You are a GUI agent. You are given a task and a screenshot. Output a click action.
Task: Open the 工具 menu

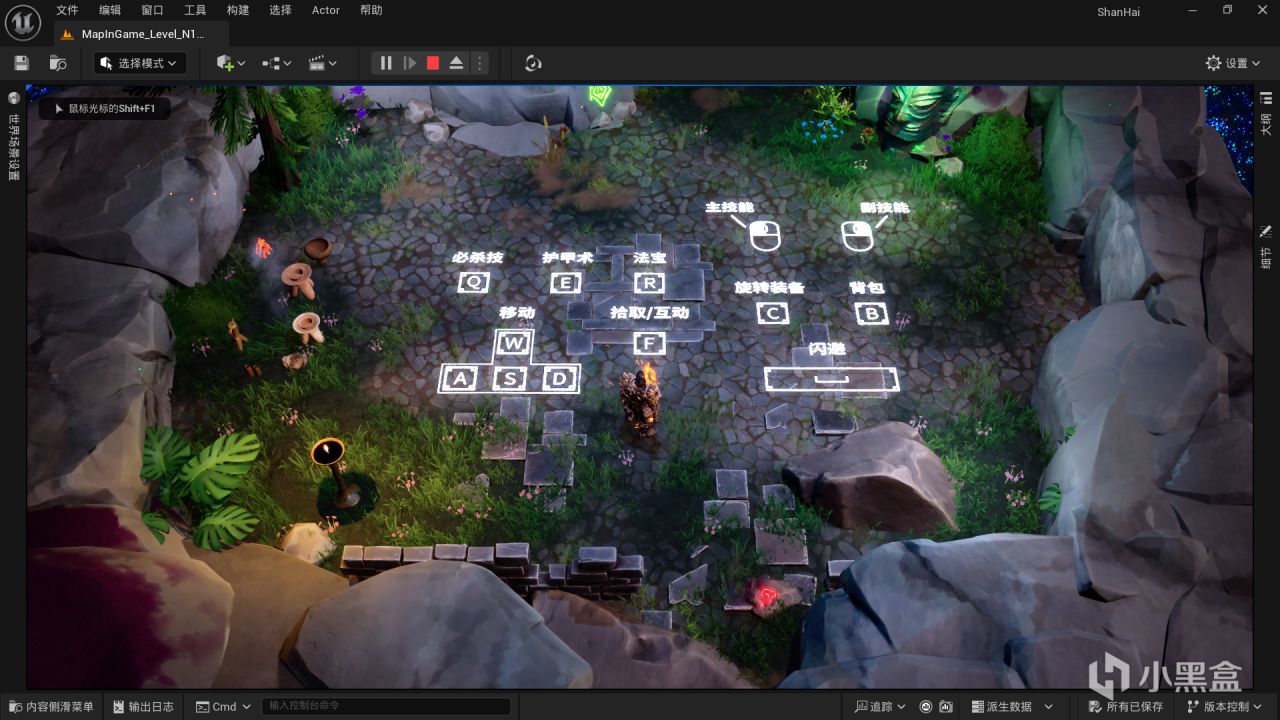(x=195, y=10)
